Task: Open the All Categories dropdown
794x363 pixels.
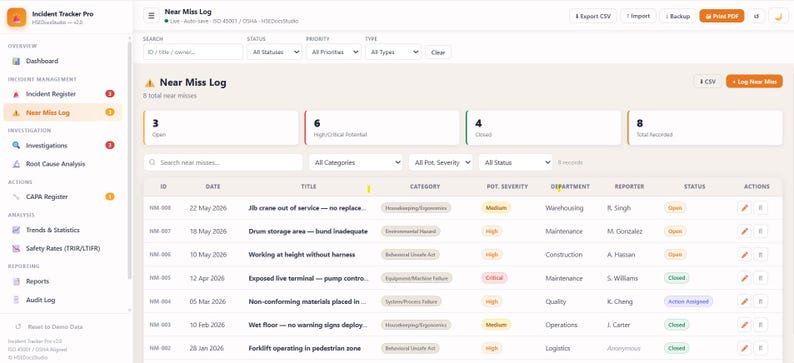Action: click(x=355, y=163)
